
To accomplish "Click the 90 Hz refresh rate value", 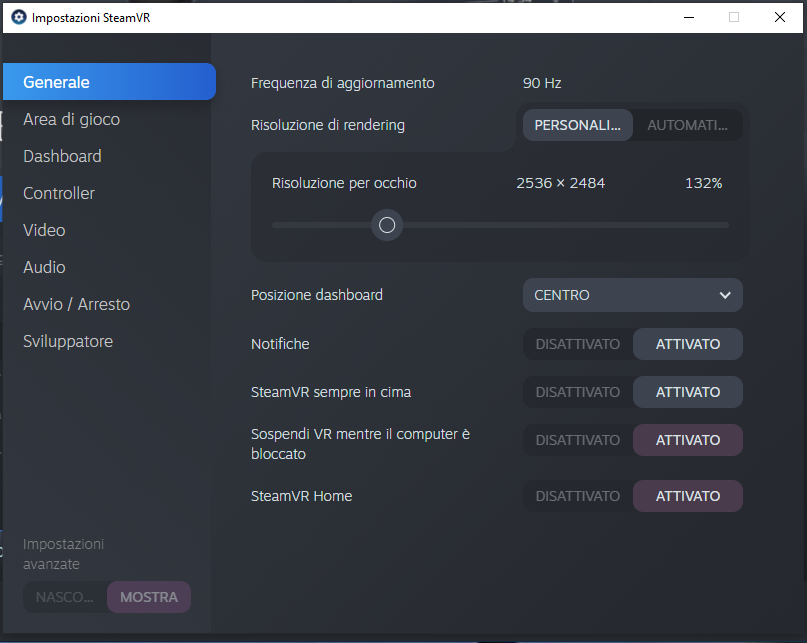I will [542, 83].
